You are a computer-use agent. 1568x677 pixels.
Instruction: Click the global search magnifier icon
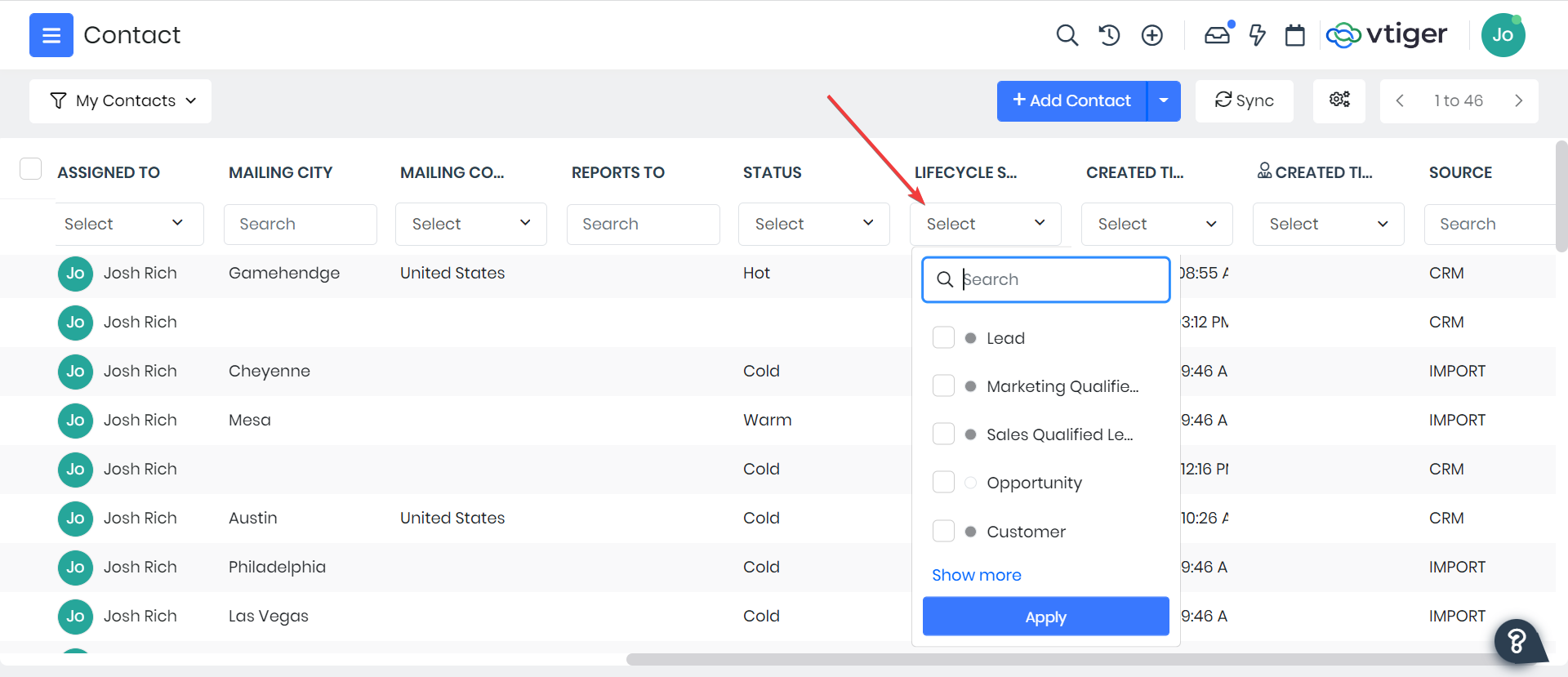coord(1067,35)
